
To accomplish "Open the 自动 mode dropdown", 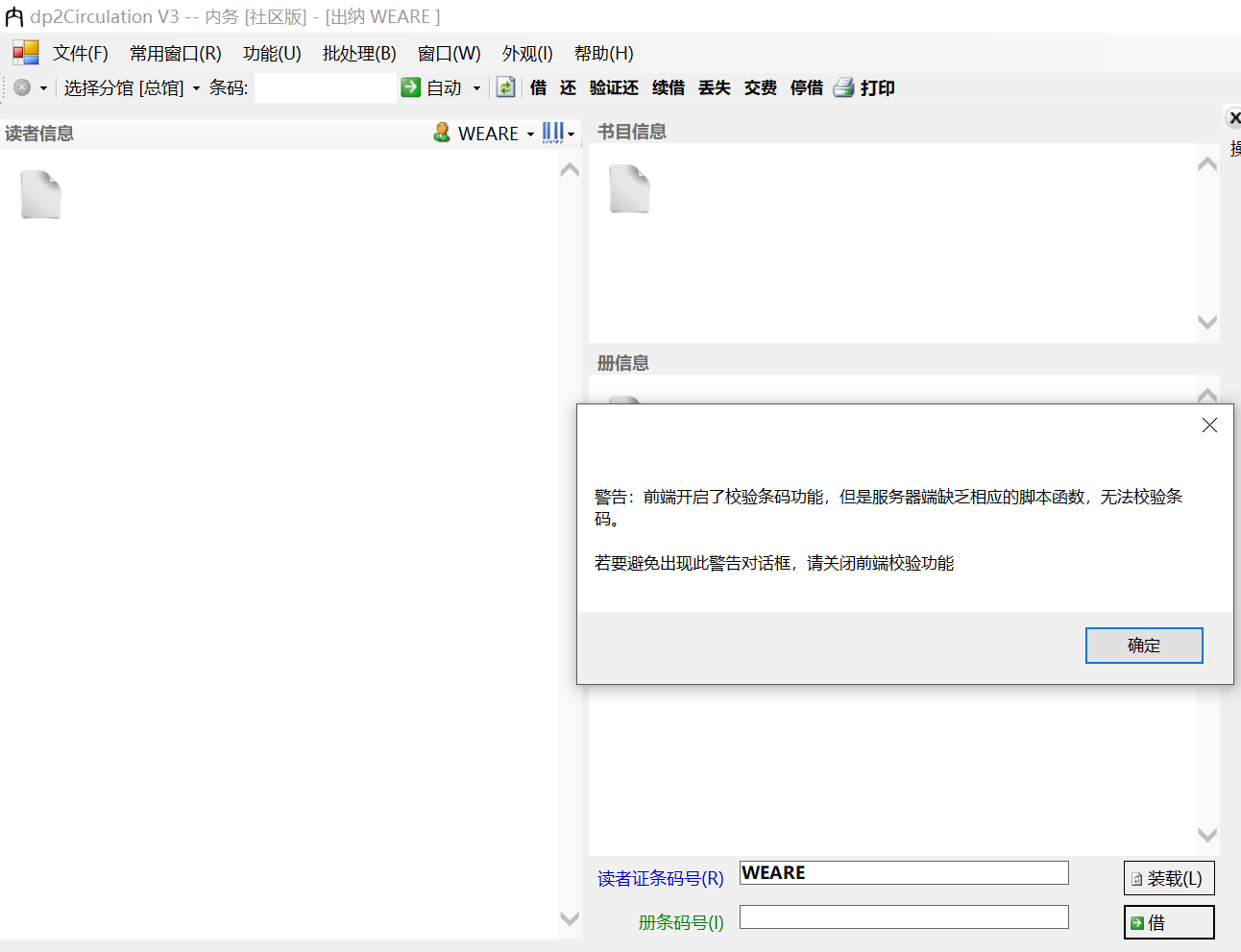I will [x=474, y=87].
